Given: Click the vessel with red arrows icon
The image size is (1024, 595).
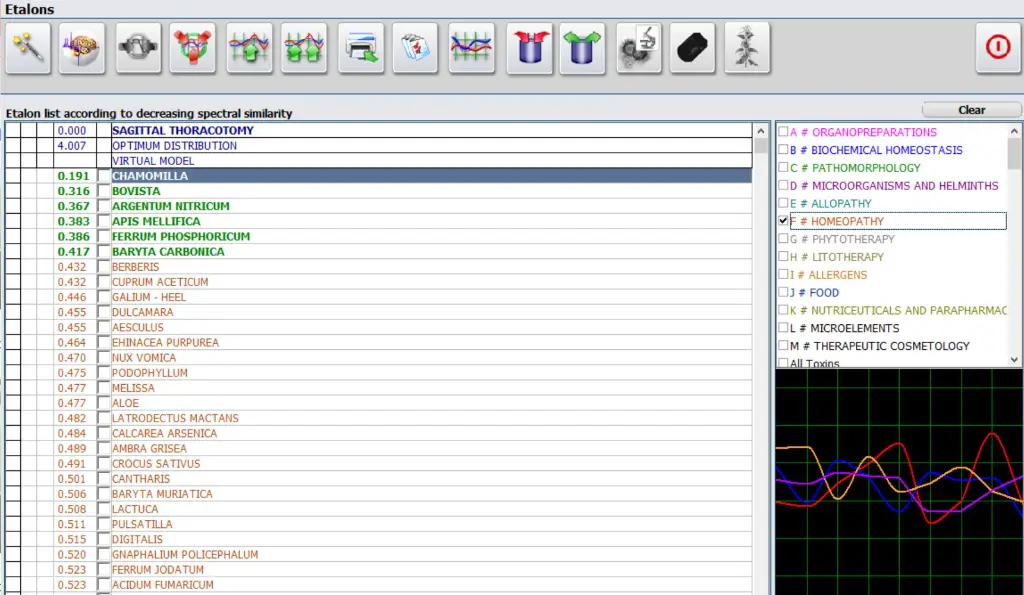Looking at the screenshot, I should point(529,48).
